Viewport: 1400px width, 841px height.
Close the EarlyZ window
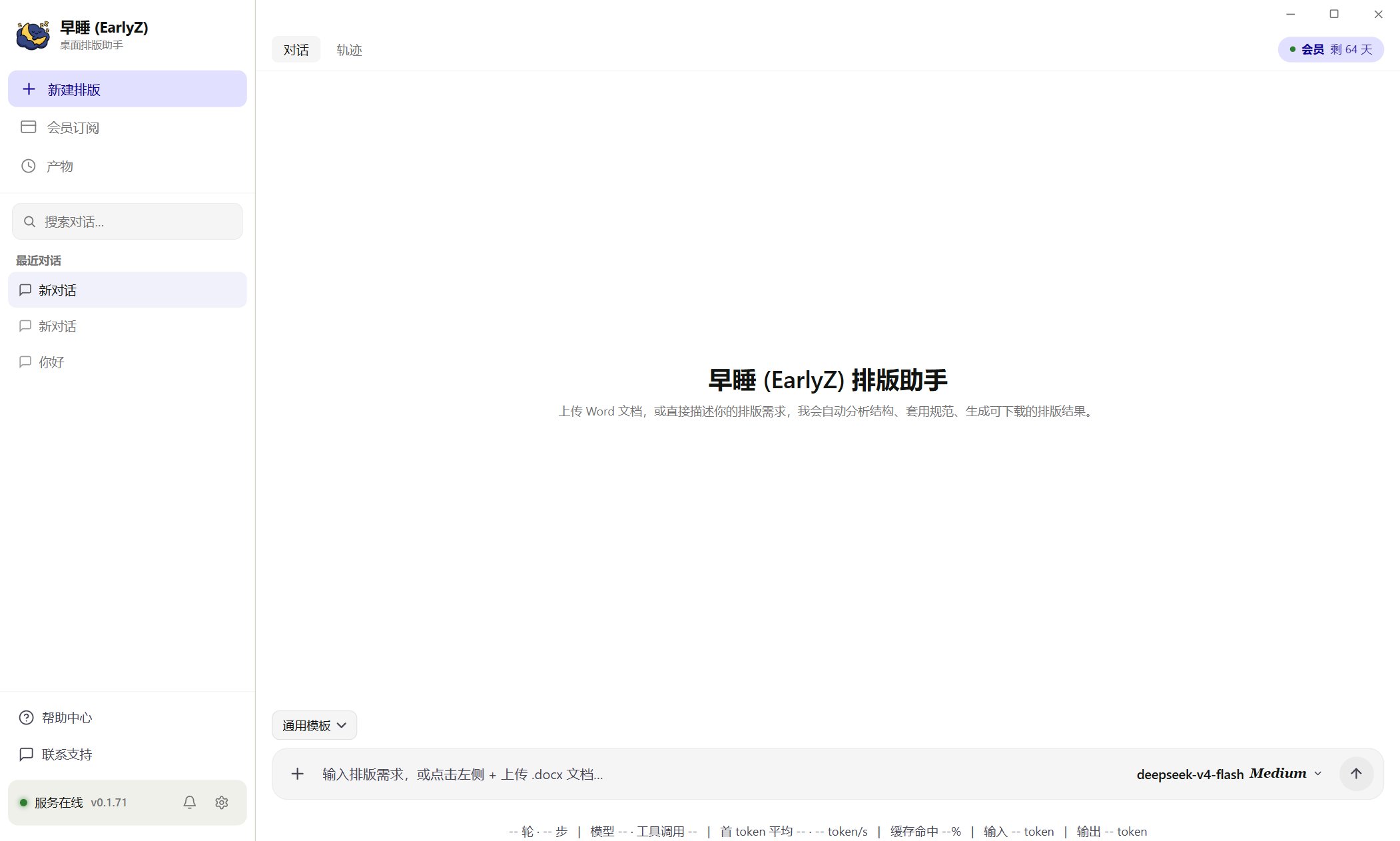tap(1378, 14)
